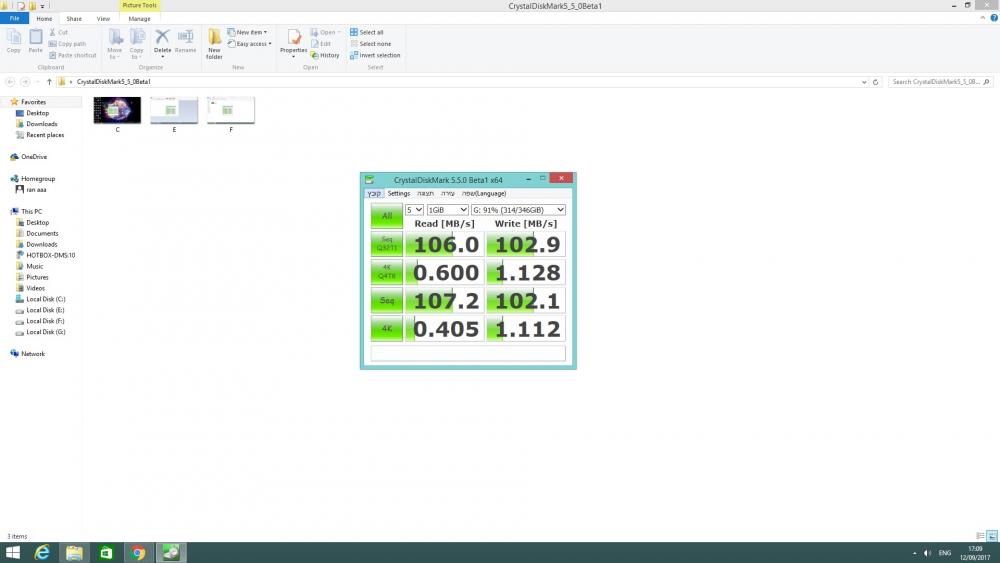Launch Internet Explorer from the taskbar

[x=42, y=553]
